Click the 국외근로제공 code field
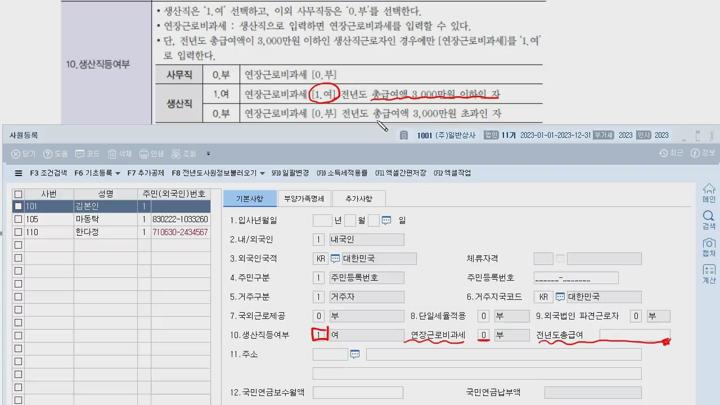This screenshot has width=720, height=405. (x=318, y=316)
